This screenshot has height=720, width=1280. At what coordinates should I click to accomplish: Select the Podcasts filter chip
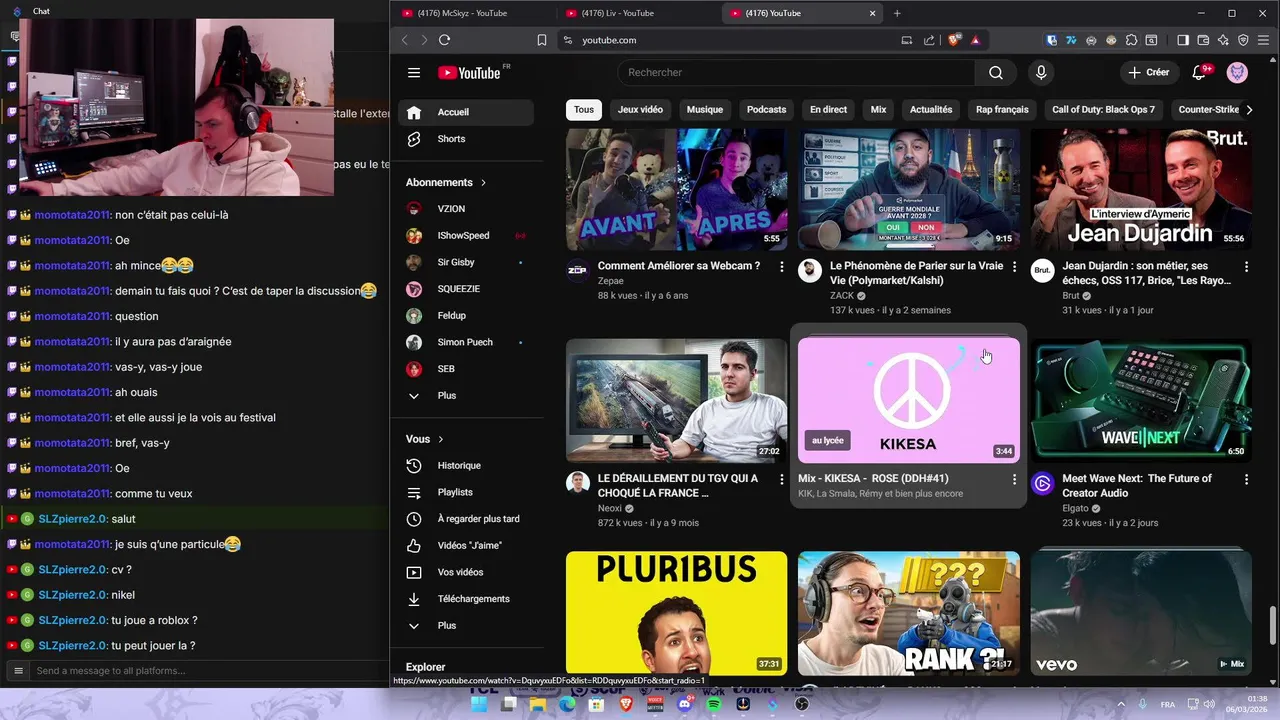tap(767, 110)
